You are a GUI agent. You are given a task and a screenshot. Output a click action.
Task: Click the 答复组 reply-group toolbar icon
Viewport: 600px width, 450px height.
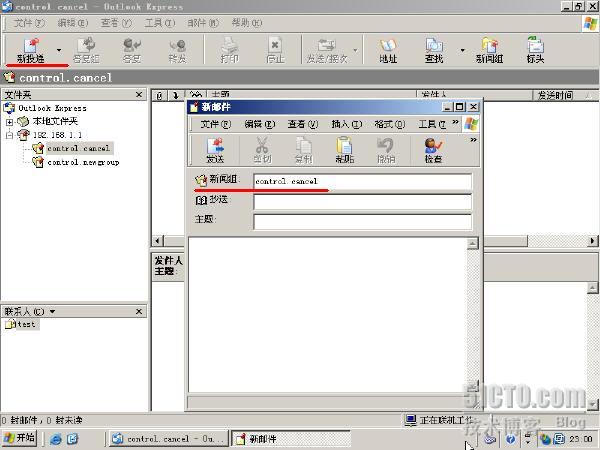tap(86, 50)
